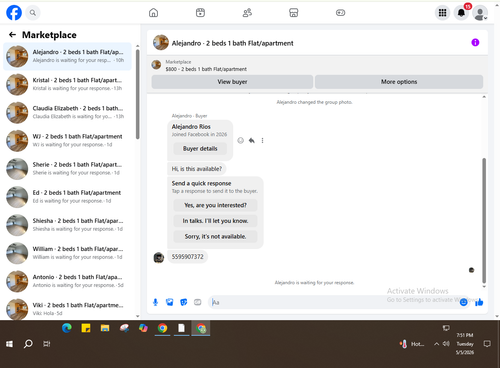Open the taskbar clock and date

click(x=465, y=344)
